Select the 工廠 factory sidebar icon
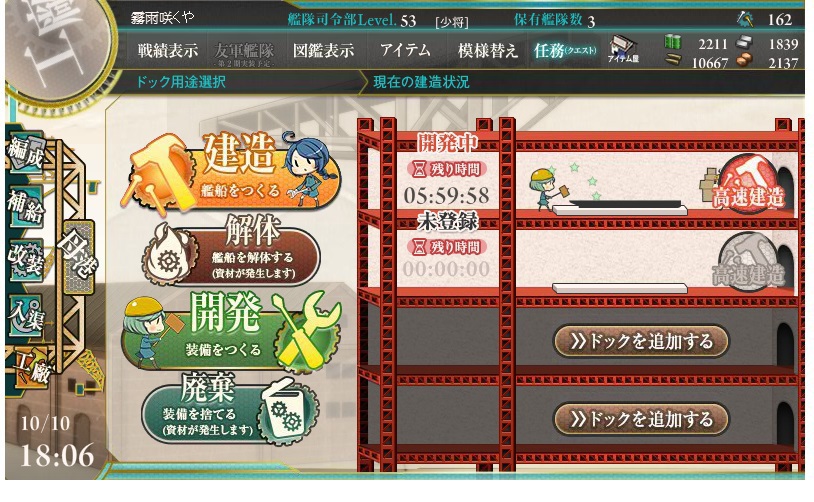The width and height of the screenshot is (814, 502). coord(31,368)
